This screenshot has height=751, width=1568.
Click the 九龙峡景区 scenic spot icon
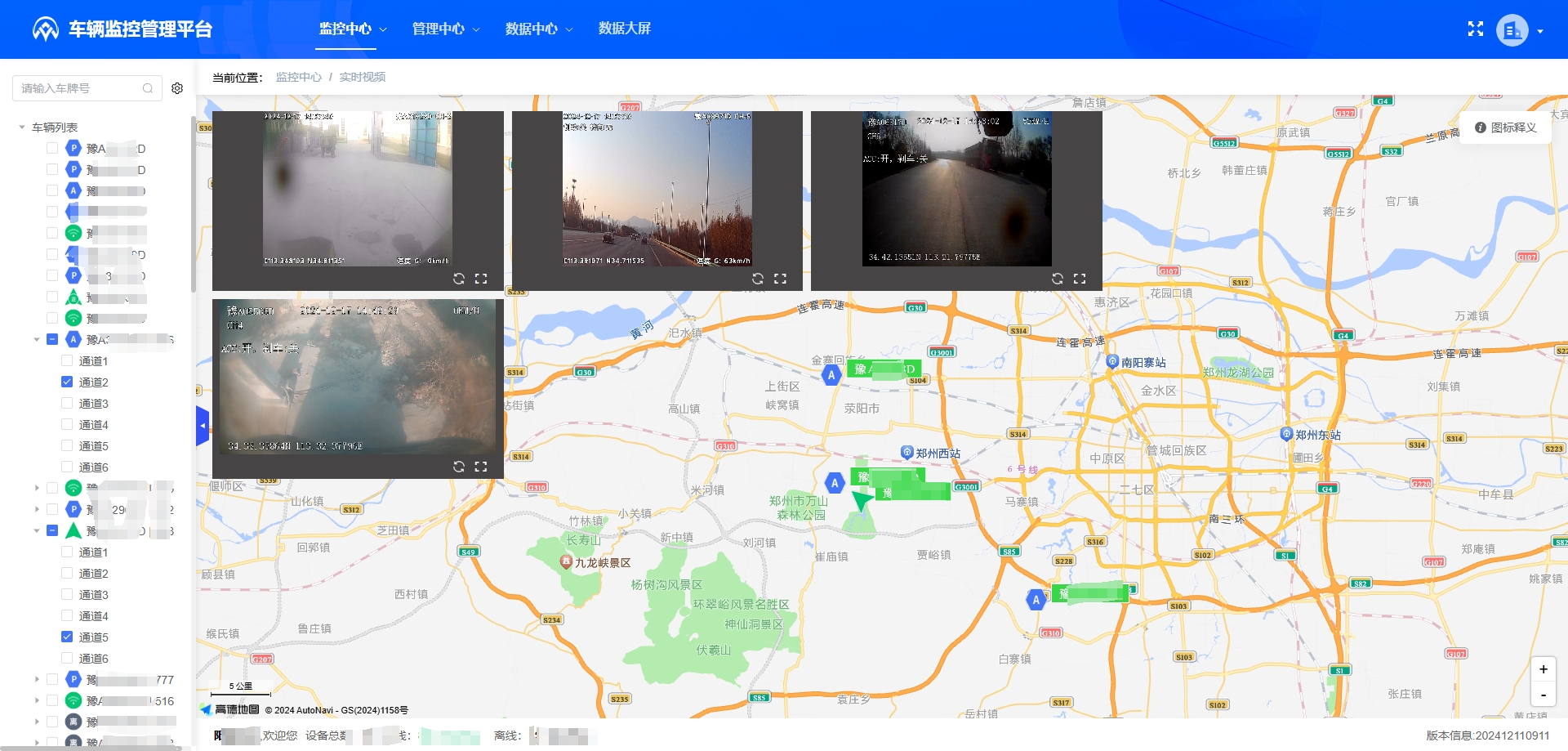tap(566, 561)
